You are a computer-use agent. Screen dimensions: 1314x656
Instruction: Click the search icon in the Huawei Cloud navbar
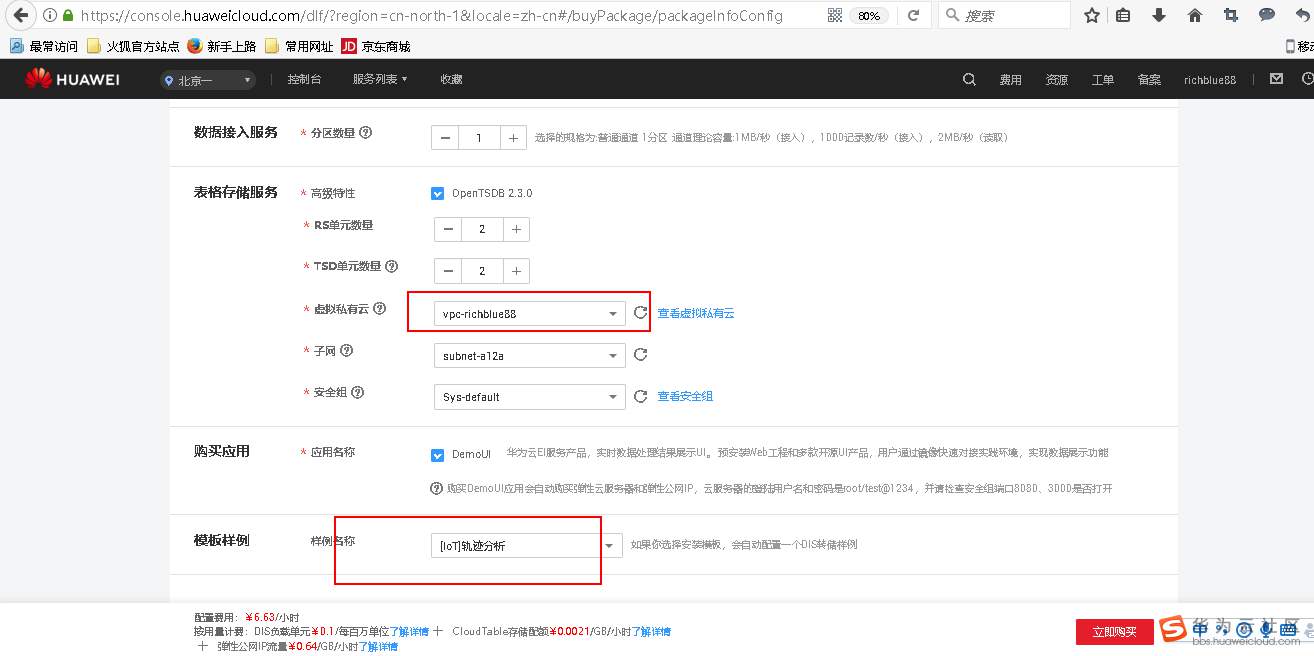tap(968, 78)
